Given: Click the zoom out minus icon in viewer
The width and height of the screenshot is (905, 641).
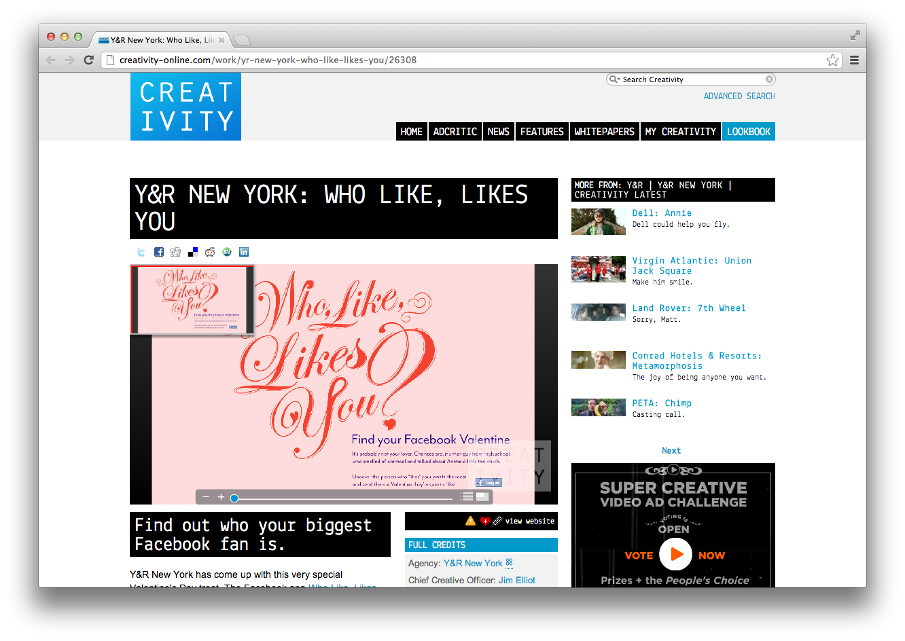Looking at the screenshot, I should tap(206, 497).
